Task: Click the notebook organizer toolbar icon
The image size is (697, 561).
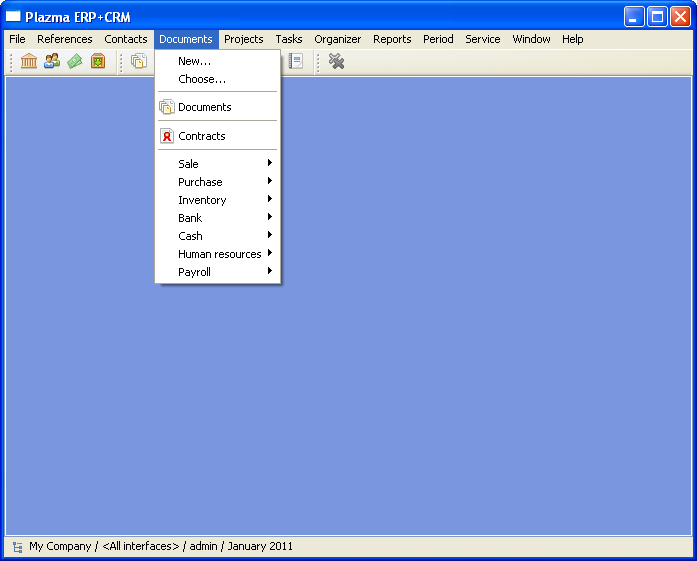Action: click(x=295, y=61)
